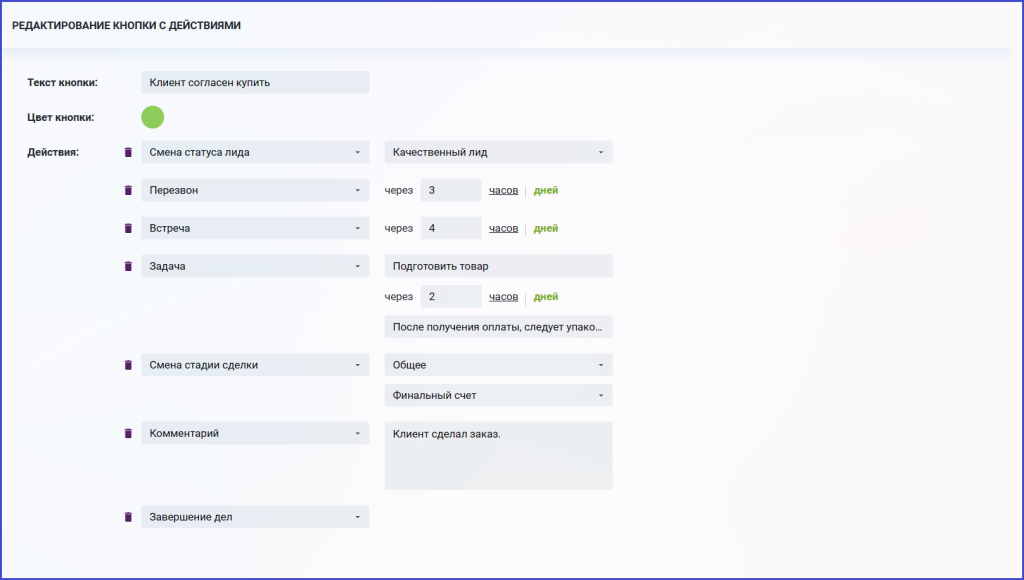Pick the green button color swatch
The image size is (1024, 580).
click(x=153, y=118)
